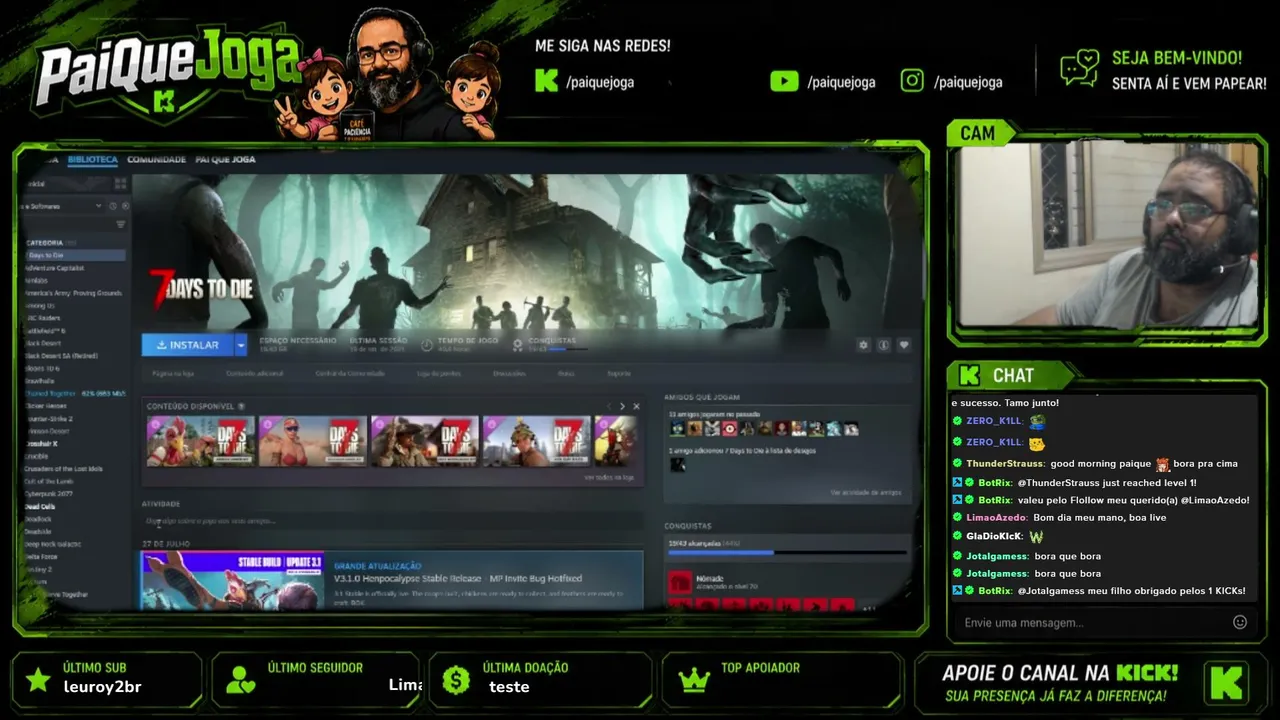Click GlaDioKIcK username in chat
Image resolution: width=1280 pixels, height=720 pixels.
pos(994,536)
